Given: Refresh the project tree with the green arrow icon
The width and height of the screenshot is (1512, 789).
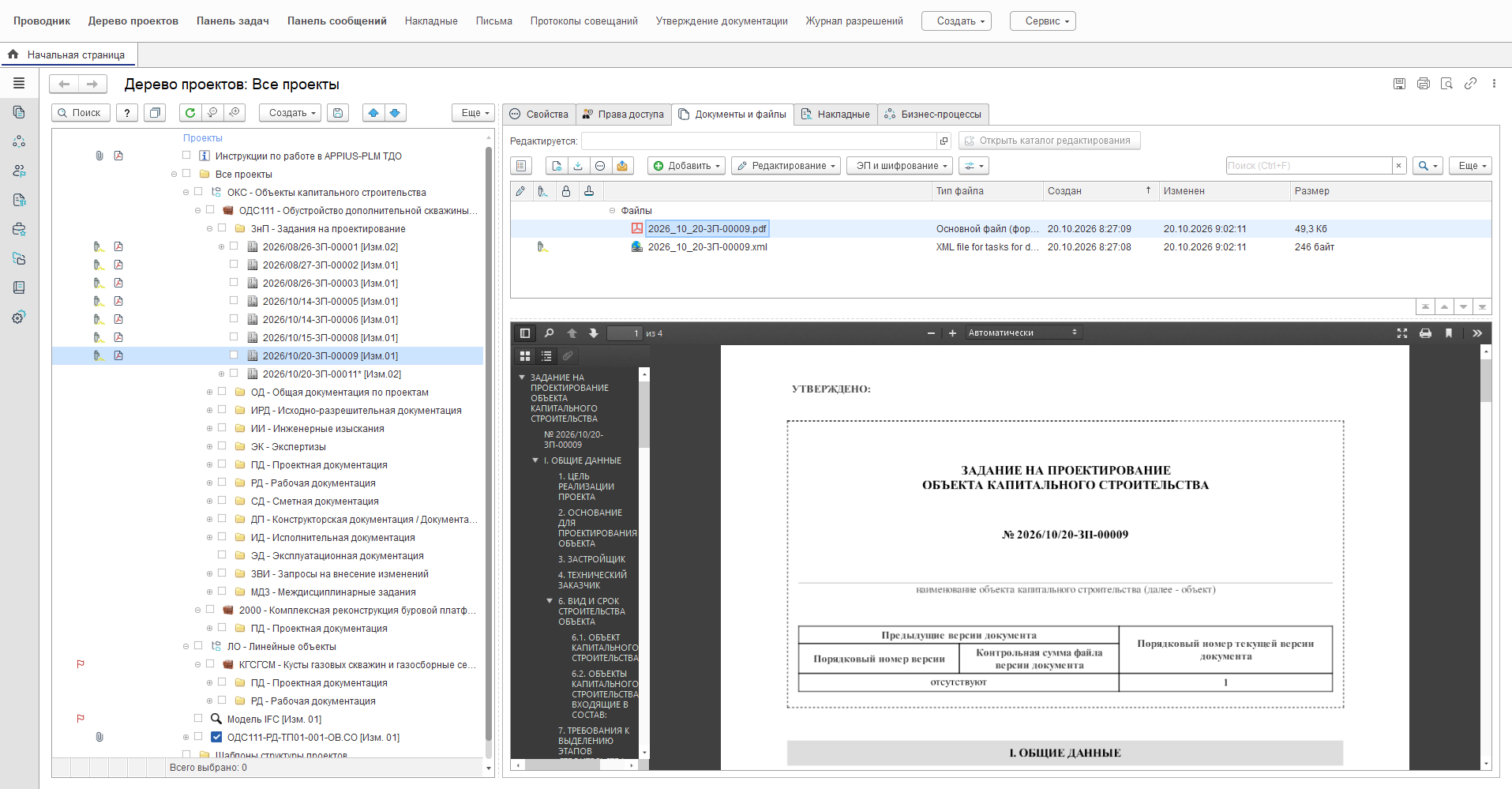Looking at the screenshot, I should coord(189,113).
